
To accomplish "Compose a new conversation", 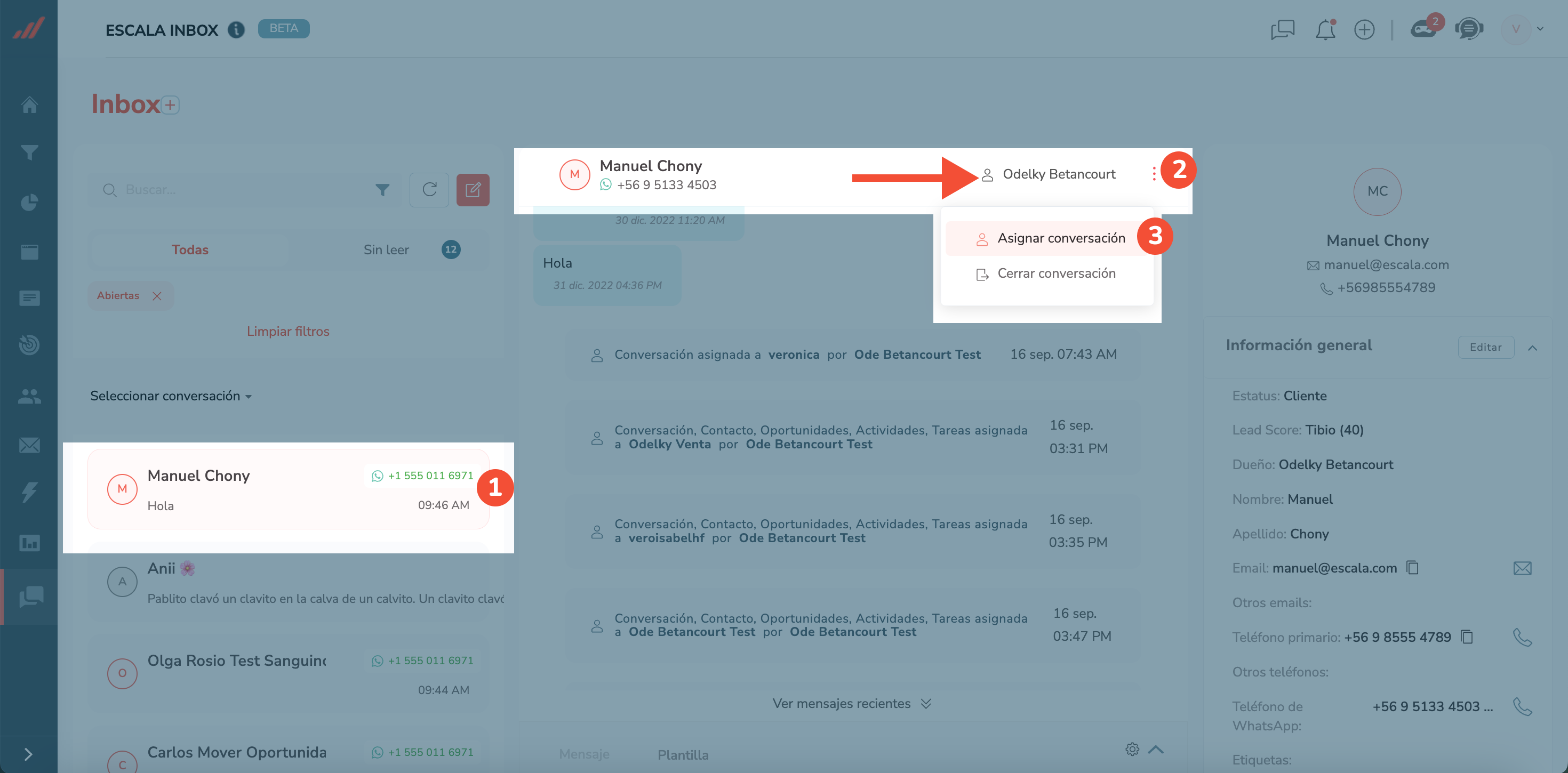I will click(473, 190).
